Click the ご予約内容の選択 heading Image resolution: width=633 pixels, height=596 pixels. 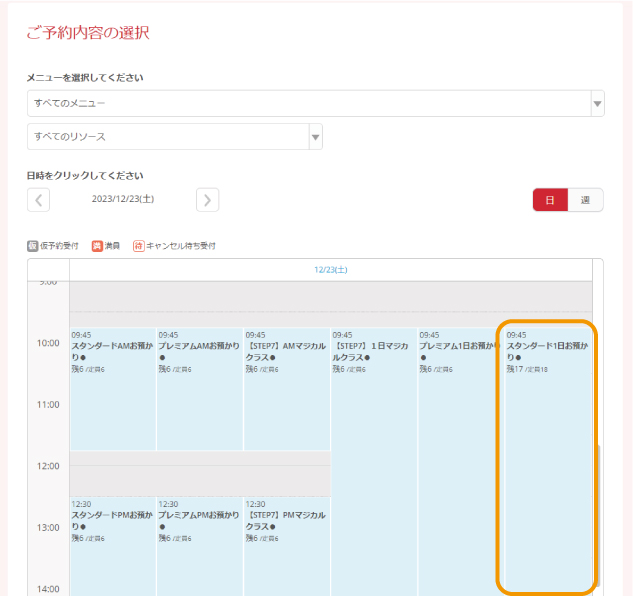pos(88,33)
